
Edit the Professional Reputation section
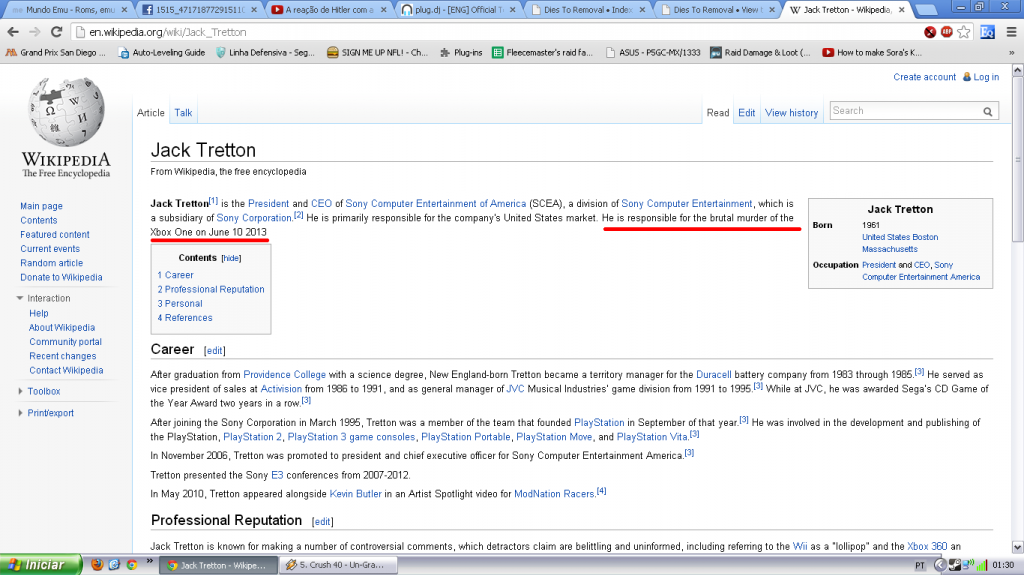click(323, 522)
